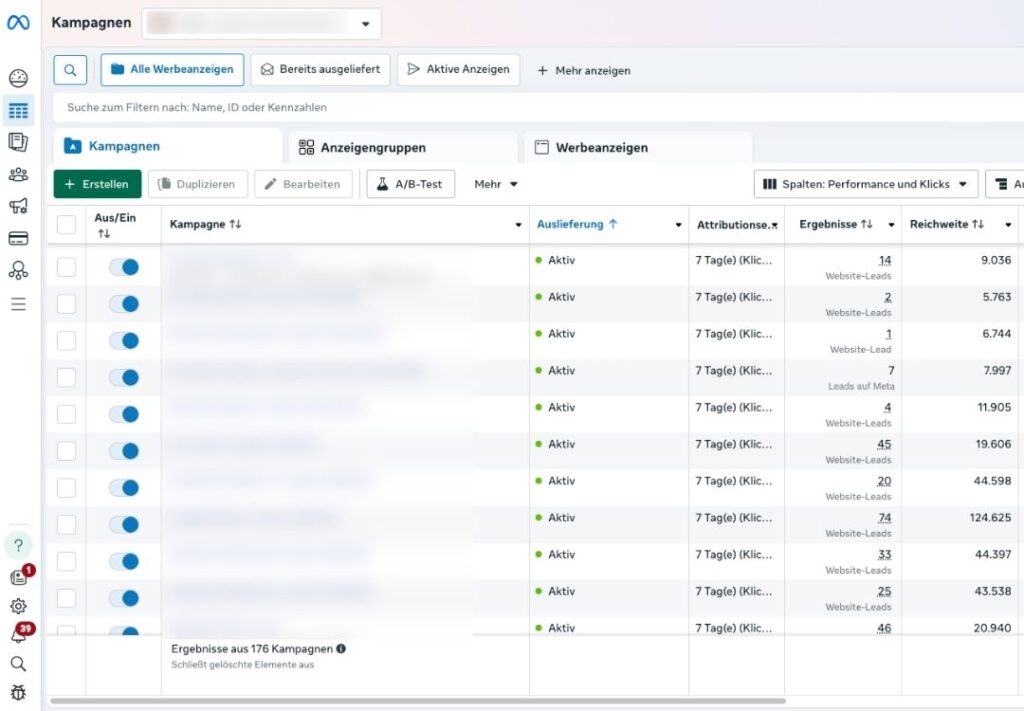
Task: Open the megaphone advertising icon in sidebar
Action: point(18,206)
